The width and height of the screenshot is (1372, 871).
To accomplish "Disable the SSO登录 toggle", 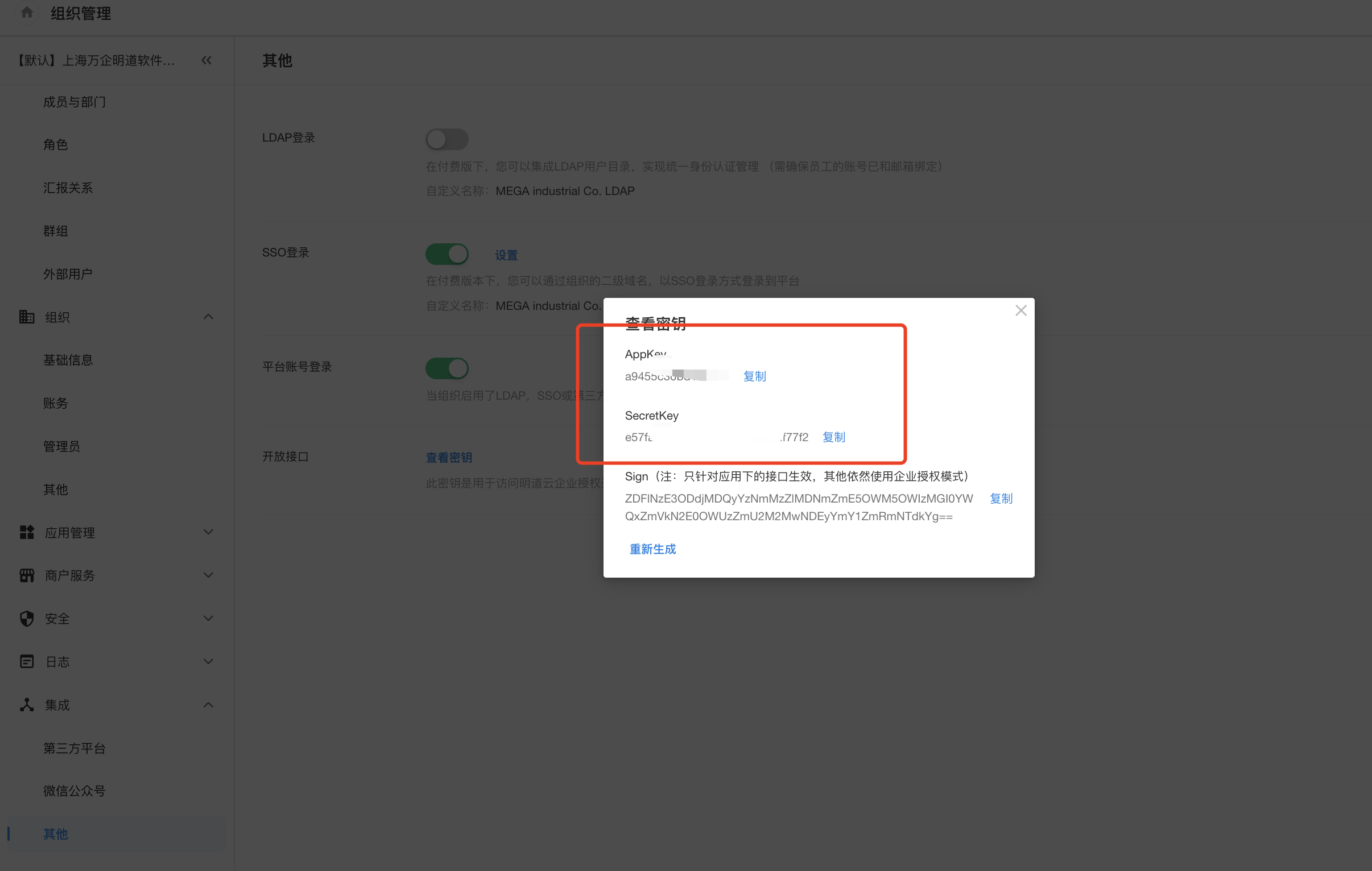I will point(447,254).
